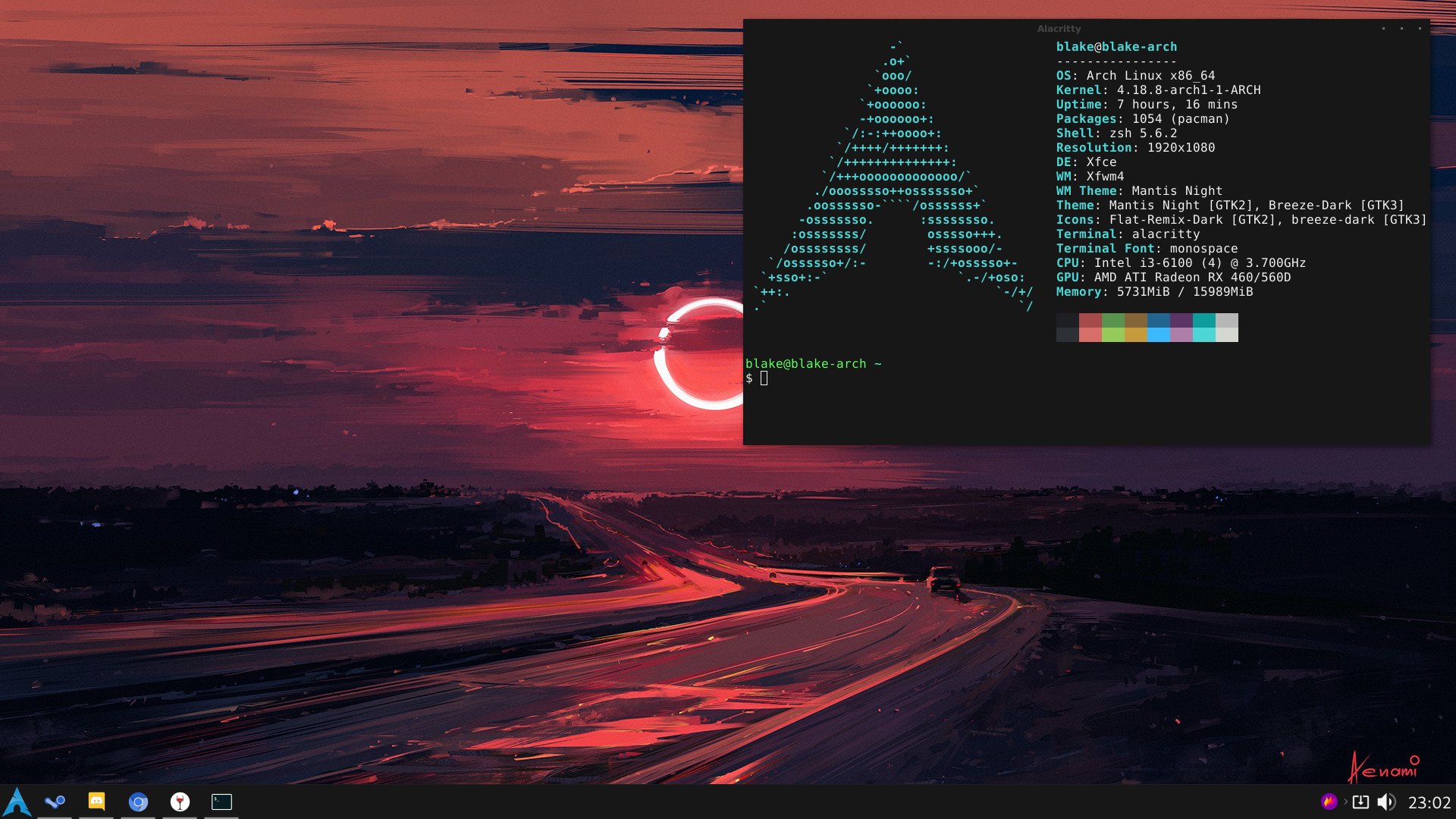Click the bright sky-blue swatch in neofetch palette

1159,335
